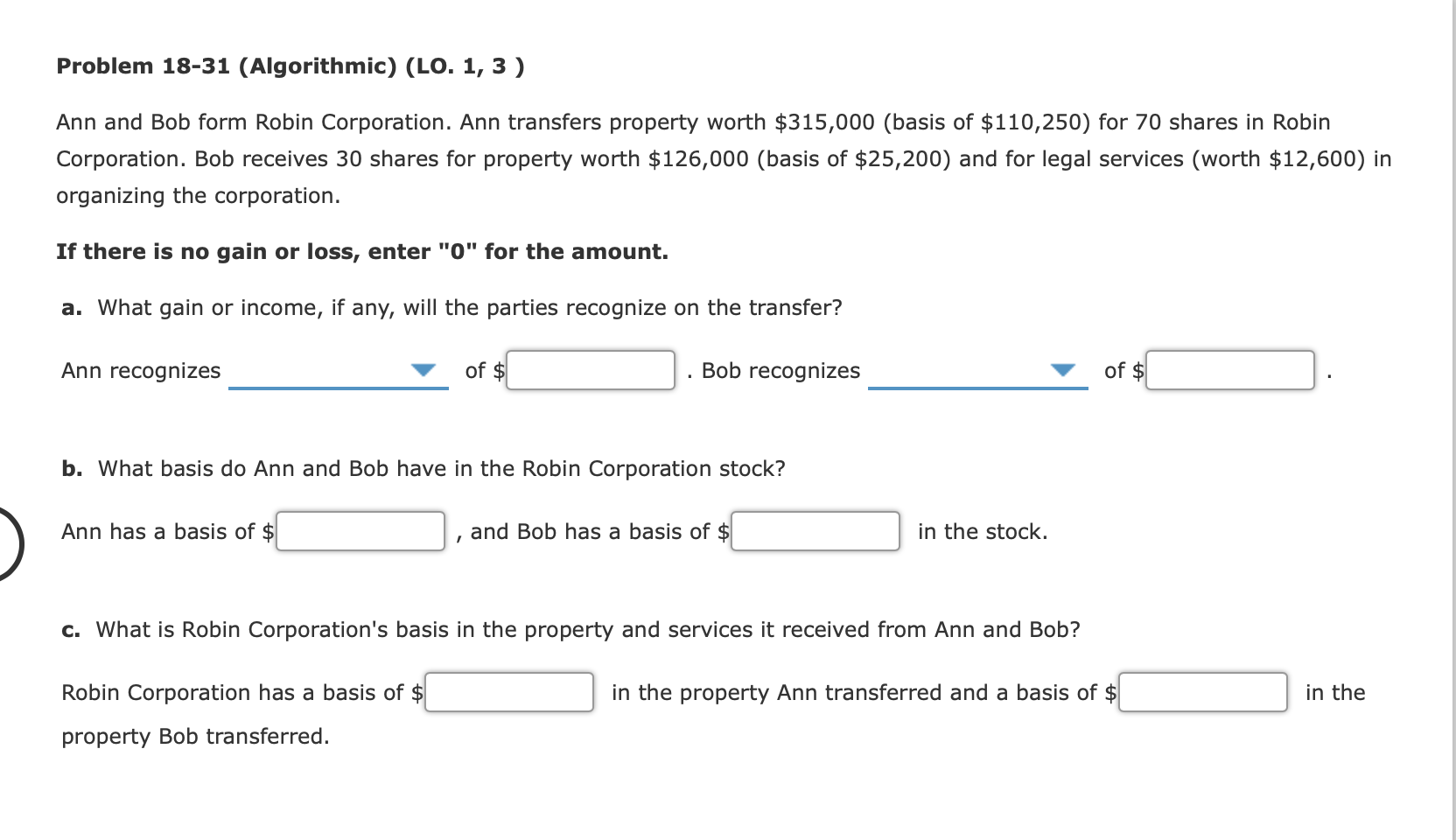
Task: Select Ann's stock basis input box
Action: coord(359,530)
